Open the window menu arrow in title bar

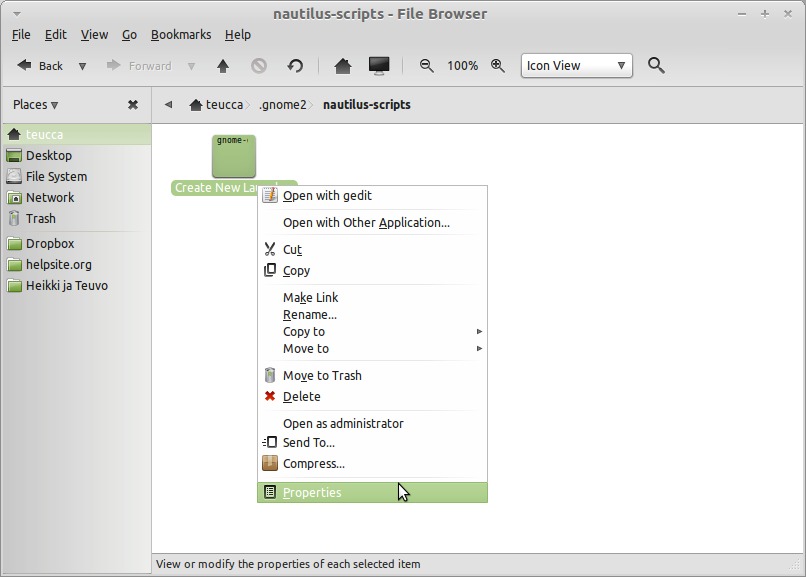16,14
